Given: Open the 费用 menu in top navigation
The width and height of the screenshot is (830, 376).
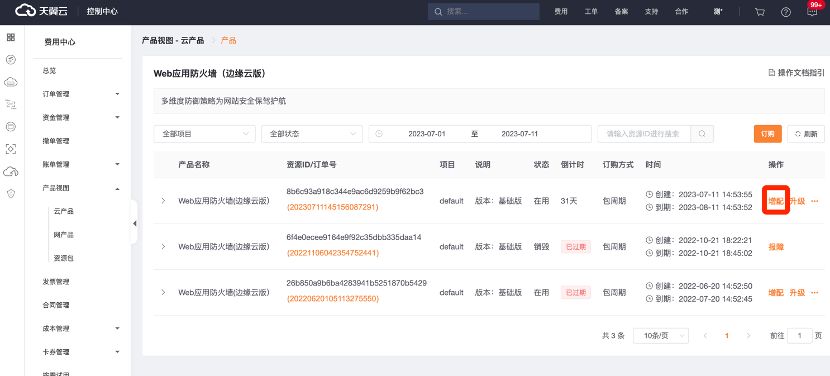Looking at the screenshot, I should pyautogui.click(x=561, y=12).
